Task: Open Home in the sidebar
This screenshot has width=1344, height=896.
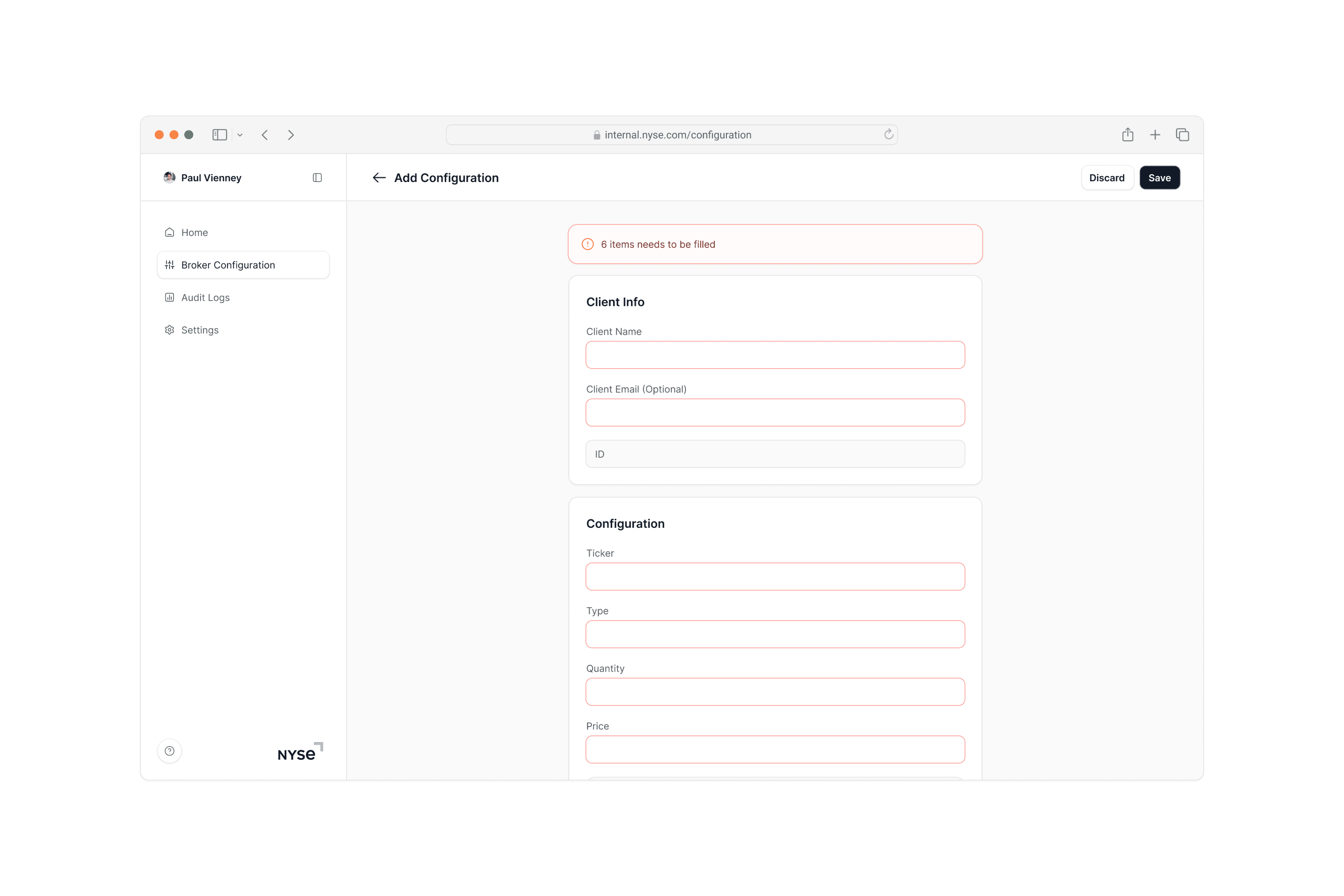Action: coord(244,232)
